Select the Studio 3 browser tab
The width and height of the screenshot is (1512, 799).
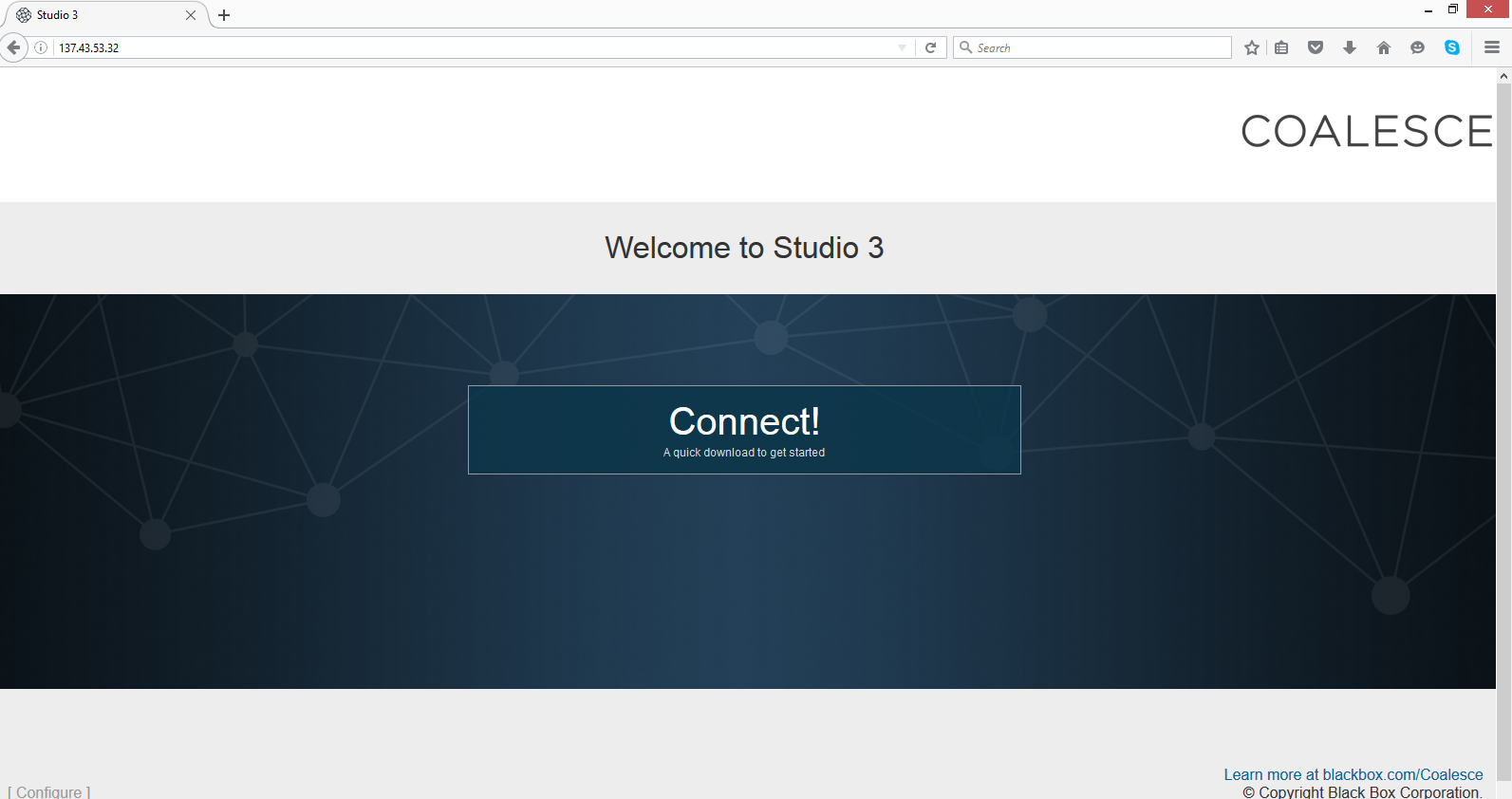pos(105,15)
